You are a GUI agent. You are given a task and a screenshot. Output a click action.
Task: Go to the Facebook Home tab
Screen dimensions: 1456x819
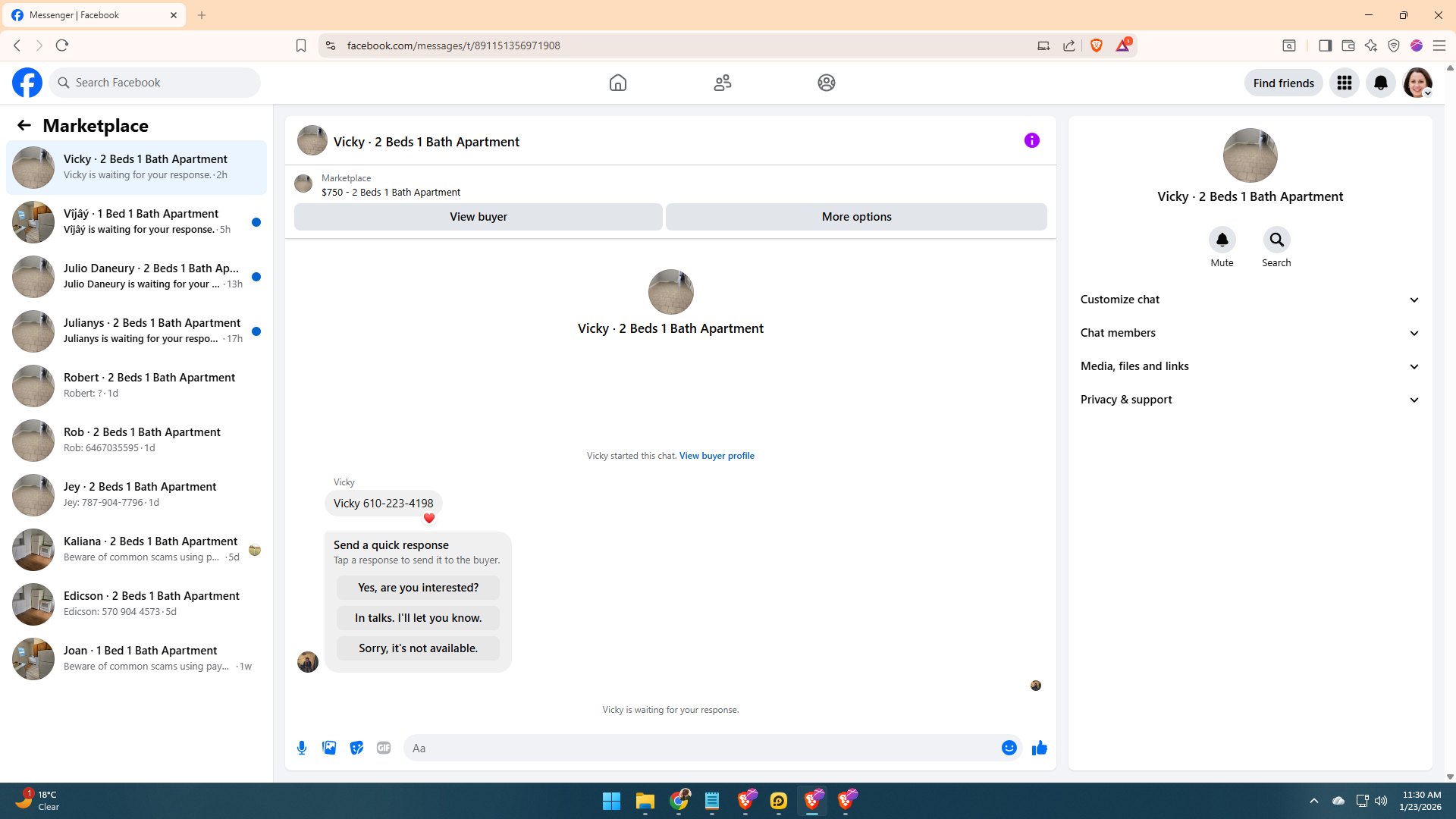coord(617,83)
